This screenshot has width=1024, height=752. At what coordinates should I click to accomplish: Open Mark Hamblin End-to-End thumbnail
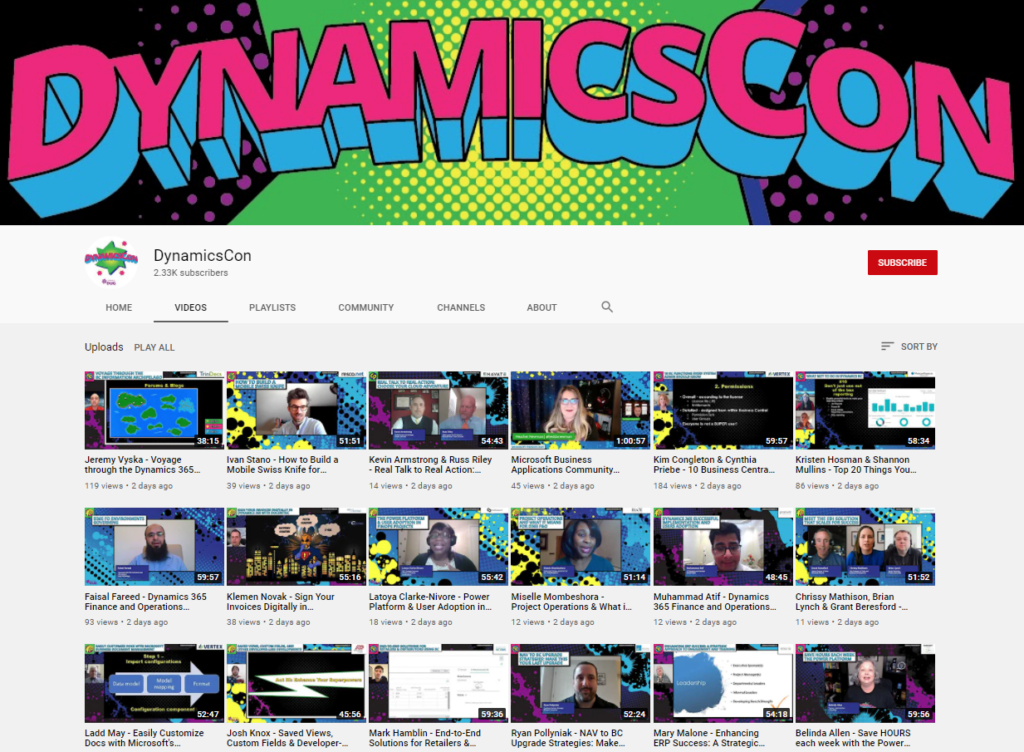point(438,683)
